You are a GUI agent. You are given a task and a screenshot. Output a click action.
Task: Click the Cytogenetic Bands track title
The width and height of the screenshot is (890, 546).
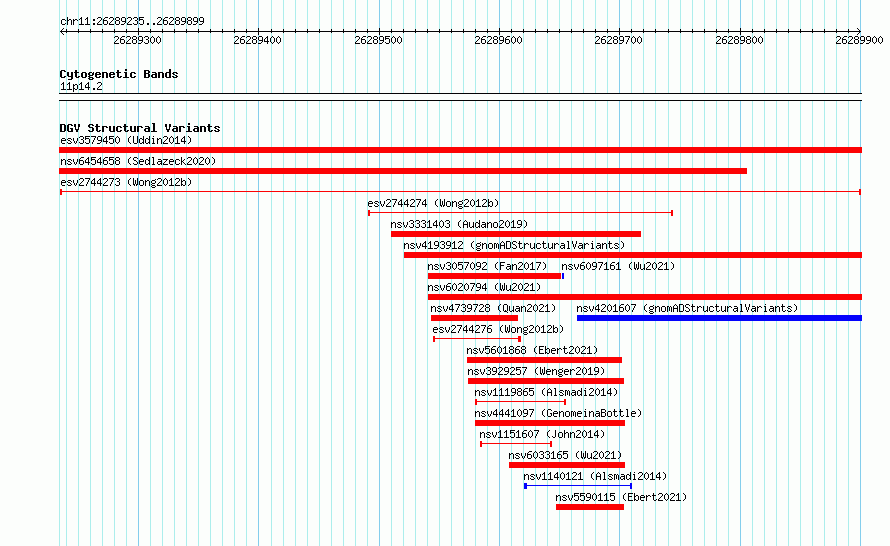119,74
